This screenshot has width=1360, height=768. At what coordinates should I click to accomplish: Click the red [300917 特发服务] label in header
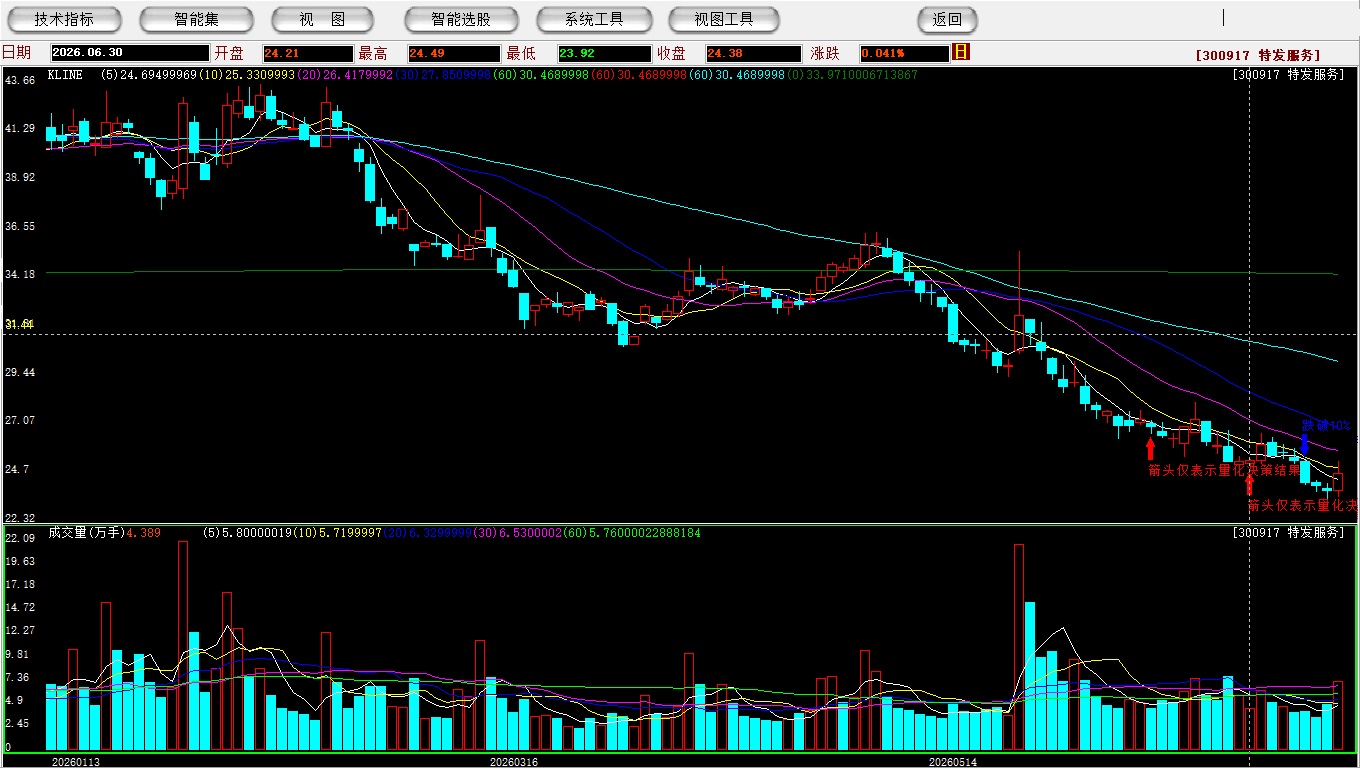1257,55
